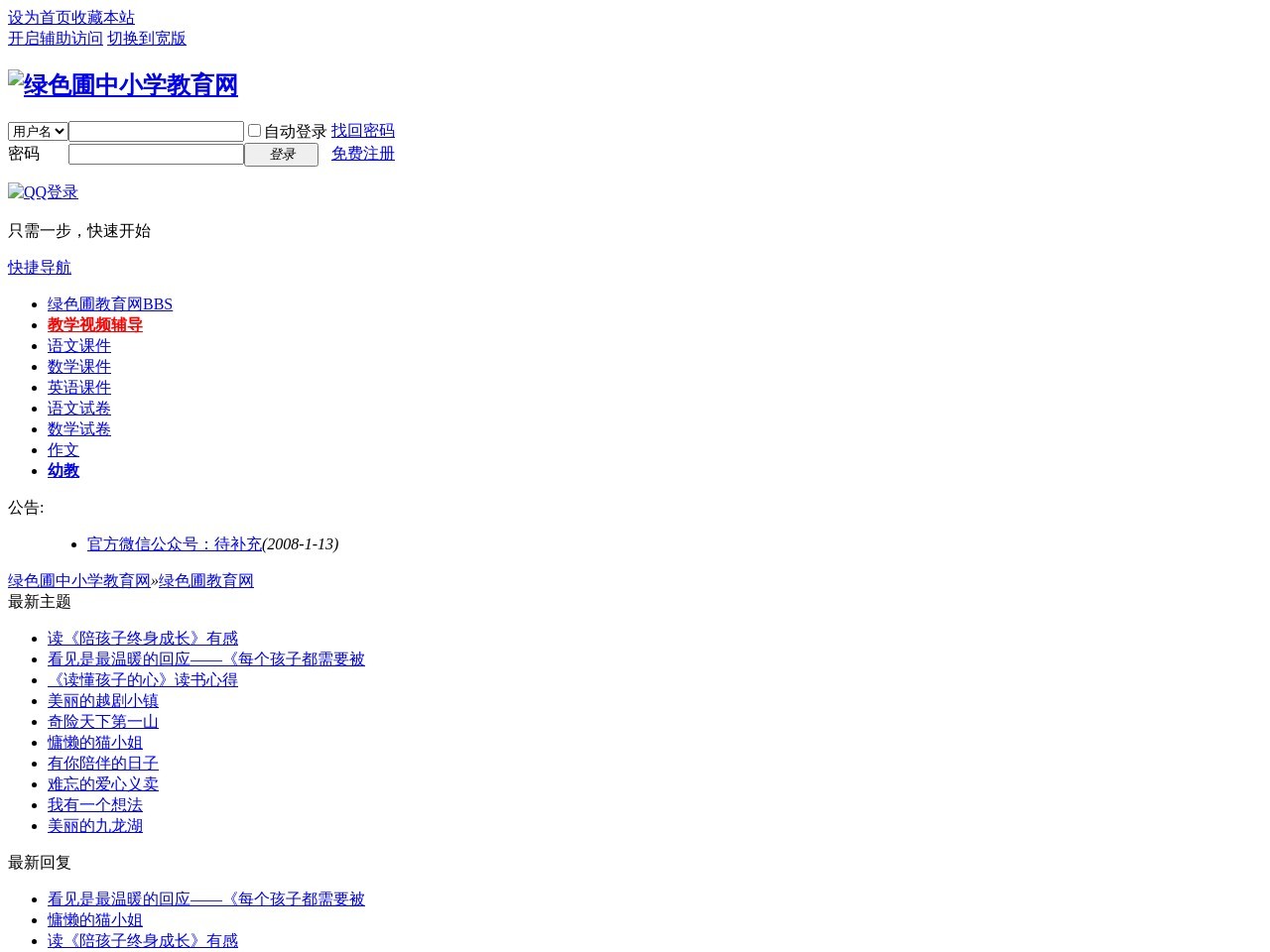Screen dimensions: 1270x952
Task: Click the breadcrumb 绿色圃教育网
Action: 206,581
